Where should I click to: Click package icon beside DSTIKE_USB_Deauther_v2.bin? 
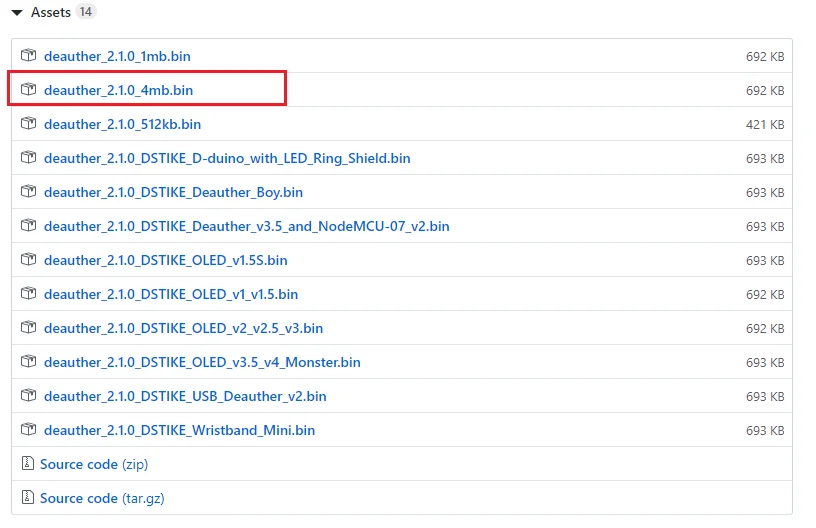coord(29,395)
